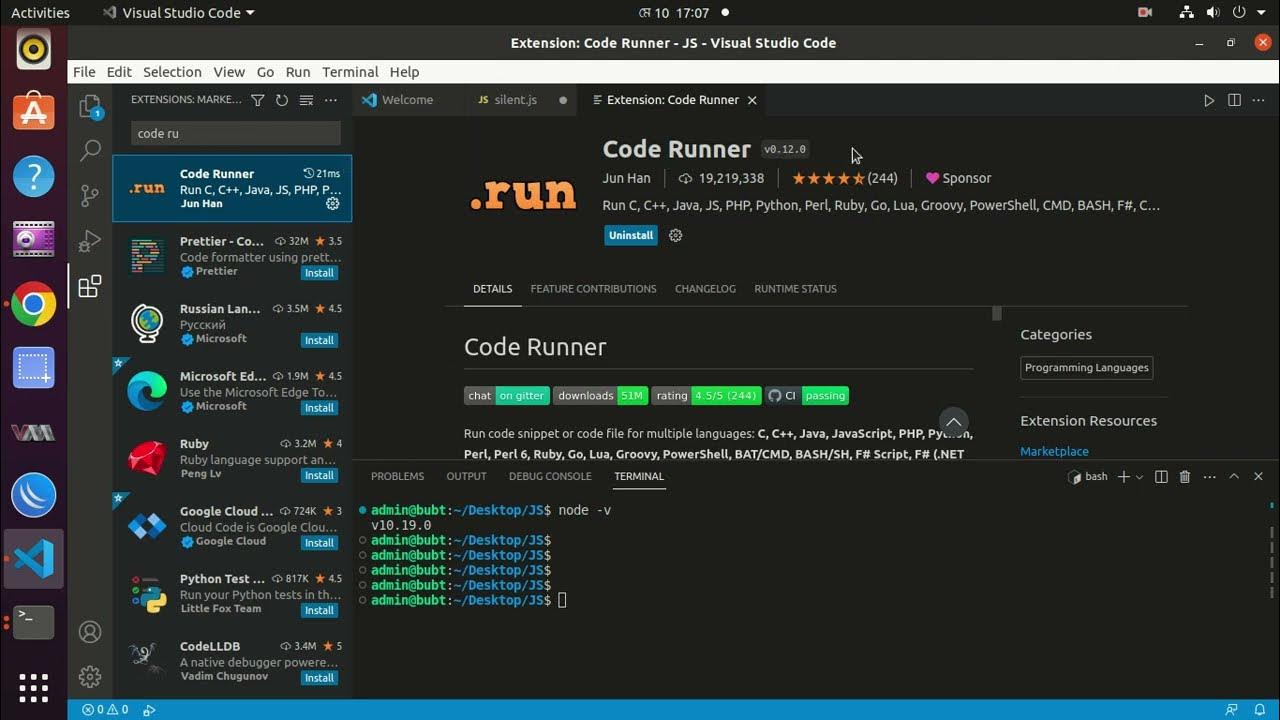Click the Sponsor link
Image resolution: width=1280 pixels, height=720 pixels.
(958, 178)
